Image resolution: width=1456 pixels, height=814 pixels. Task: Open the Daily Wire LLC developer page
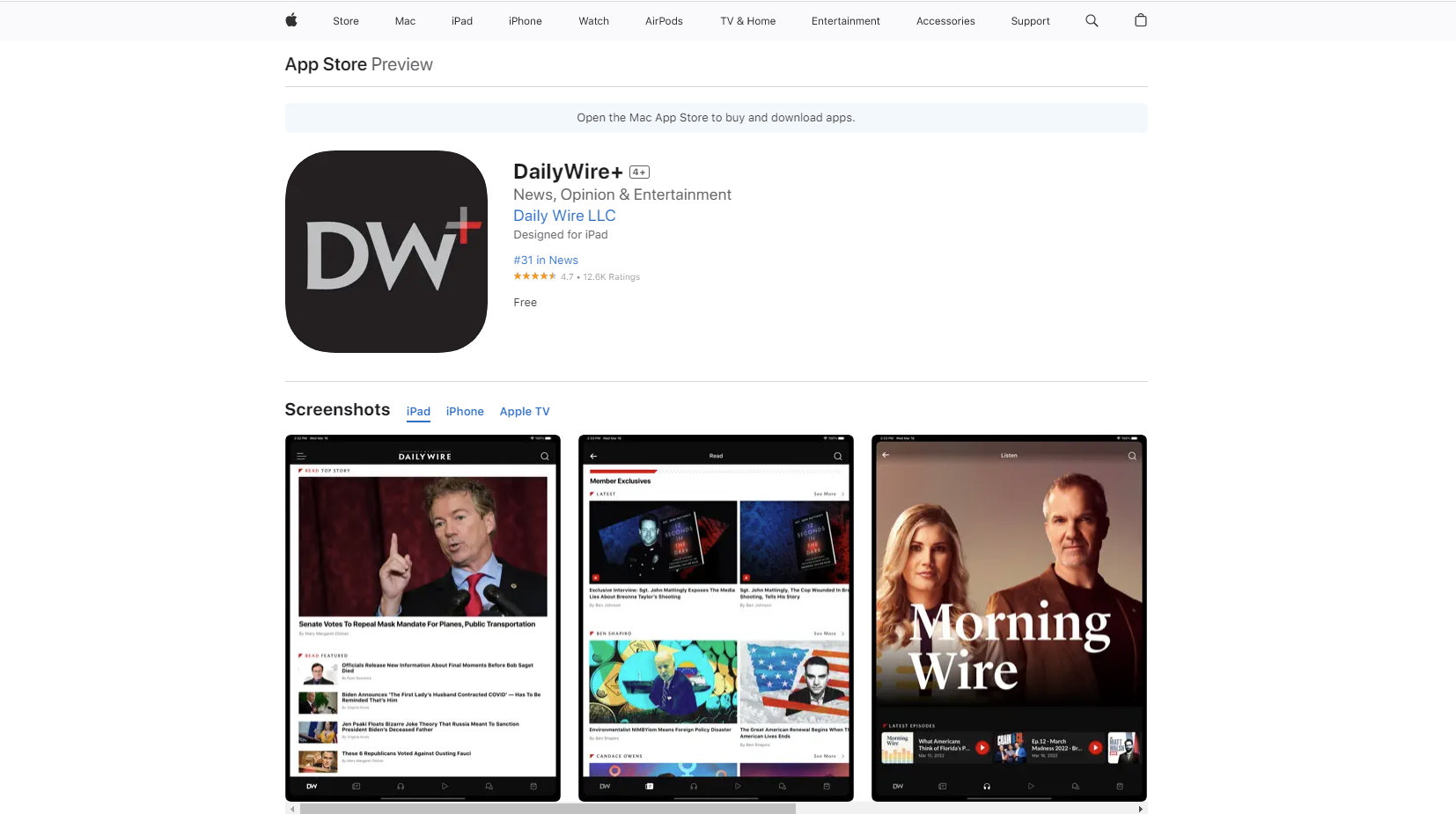pos(564,216)
